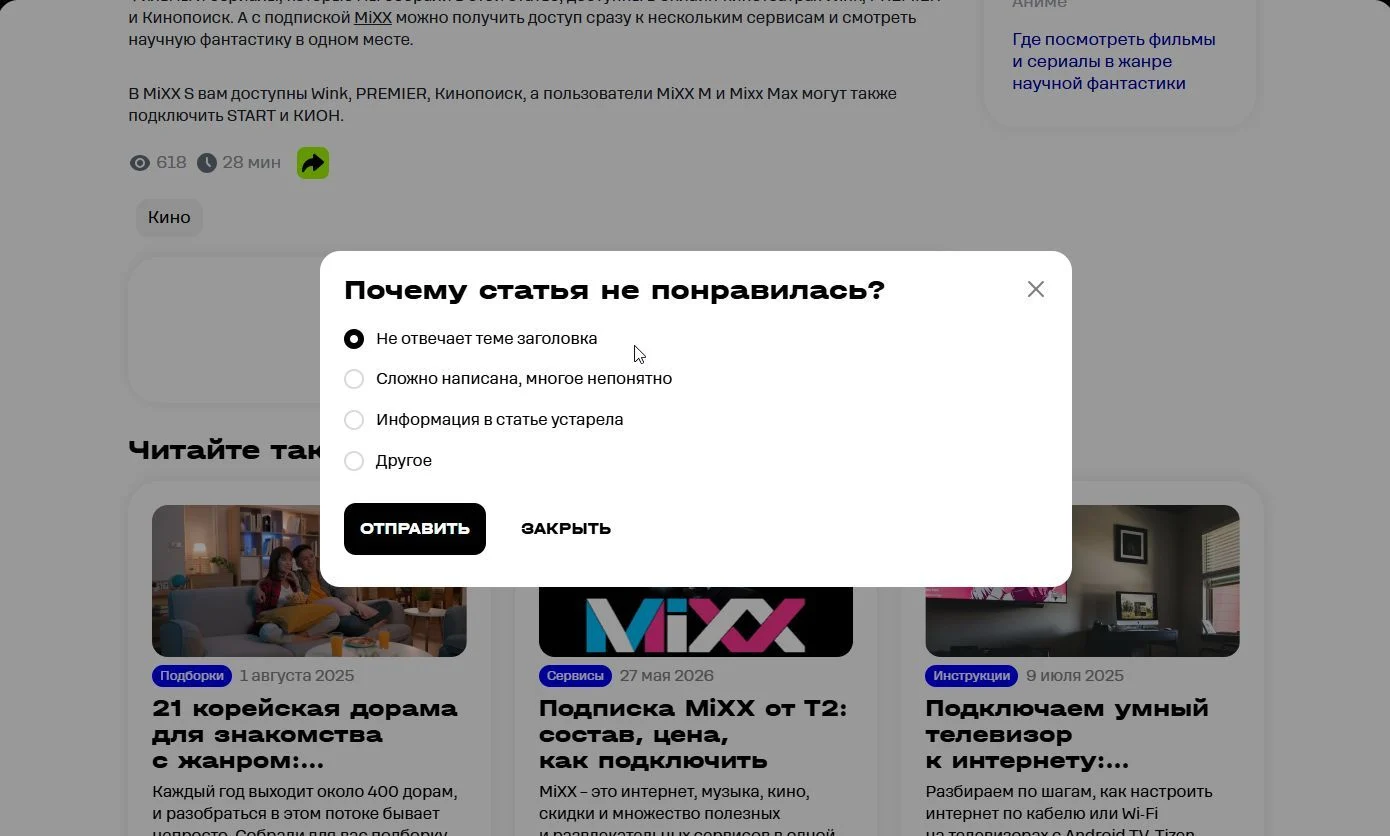Click the 'Читайте так' section heading
Screen dimensions: 1390x836
(224, 450)
